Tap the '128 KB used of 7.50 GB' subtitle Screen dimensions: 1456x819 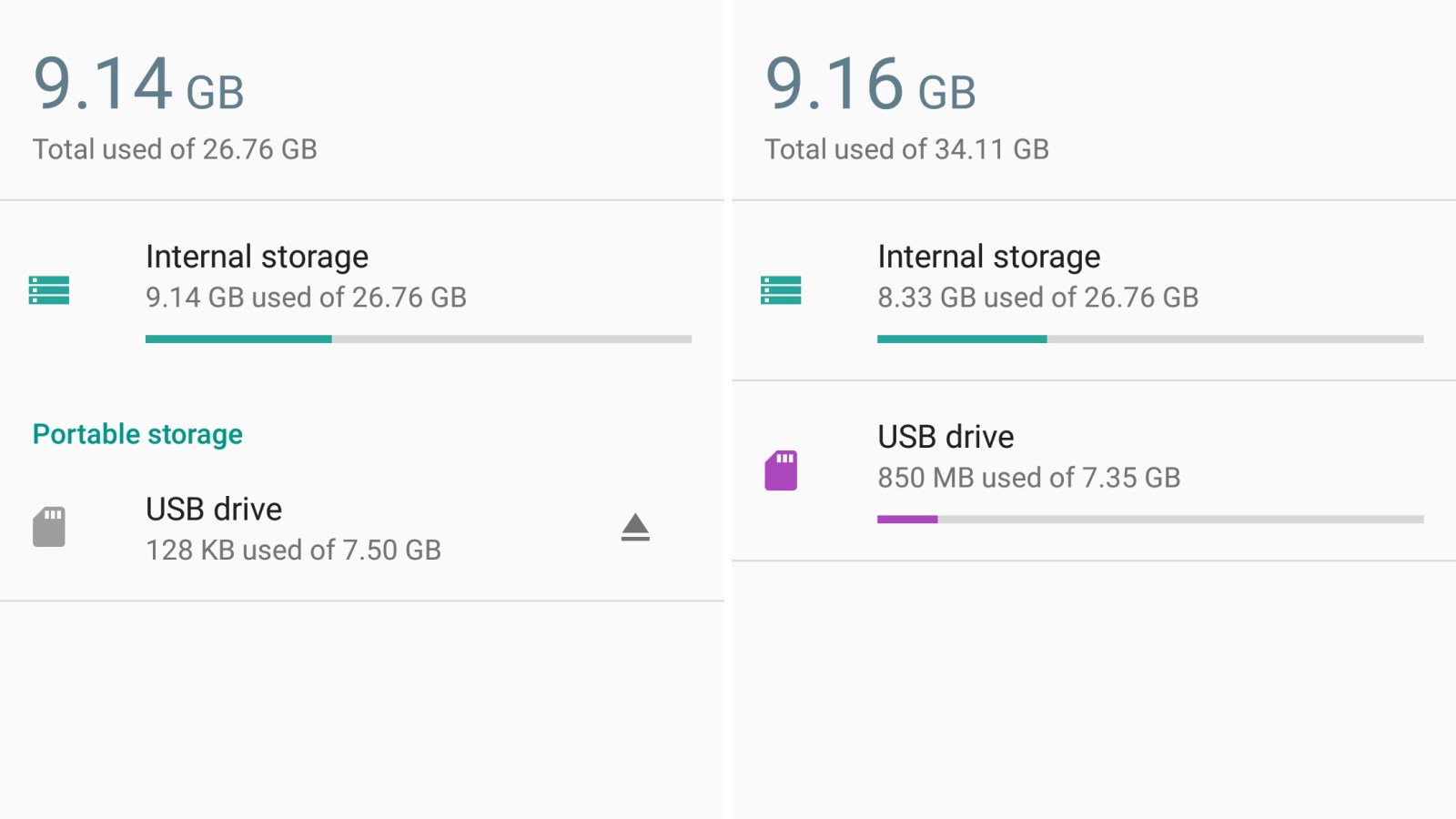point(293,550)
